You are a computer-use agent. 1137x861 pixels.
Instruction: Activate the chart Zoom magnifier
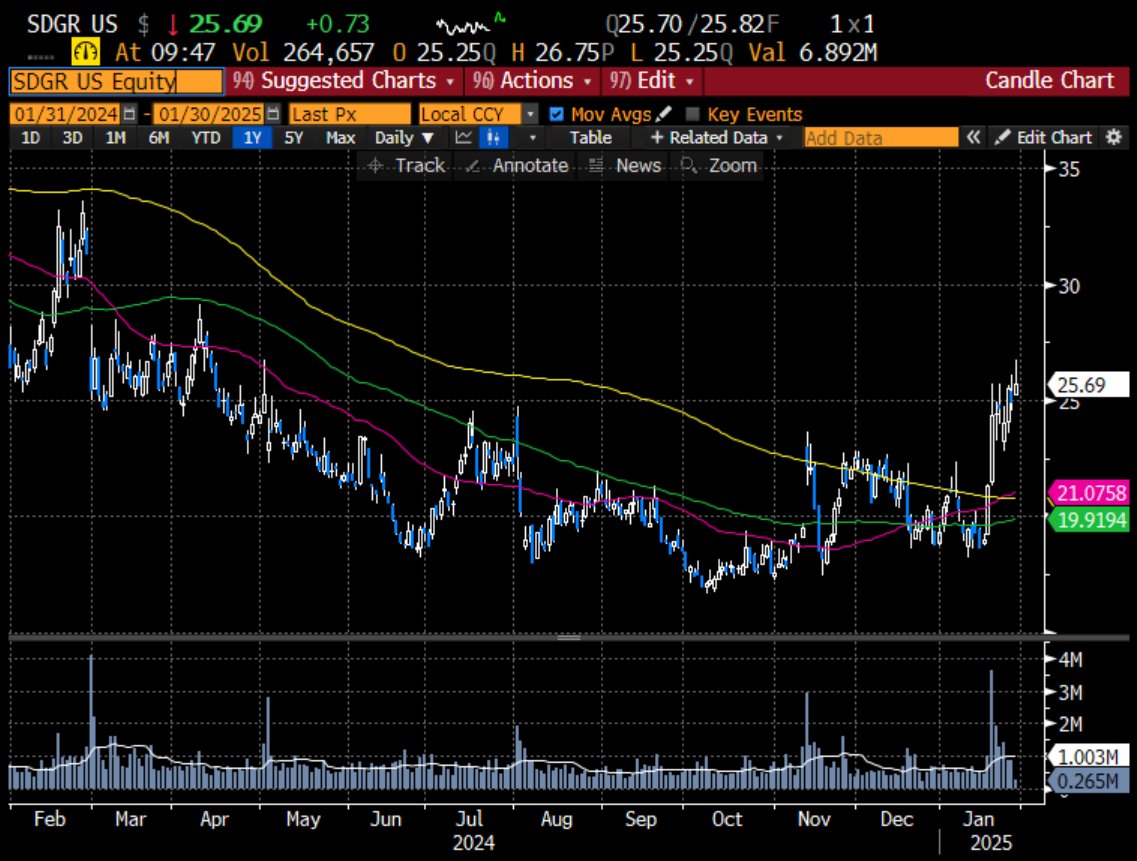click(718, 165)
